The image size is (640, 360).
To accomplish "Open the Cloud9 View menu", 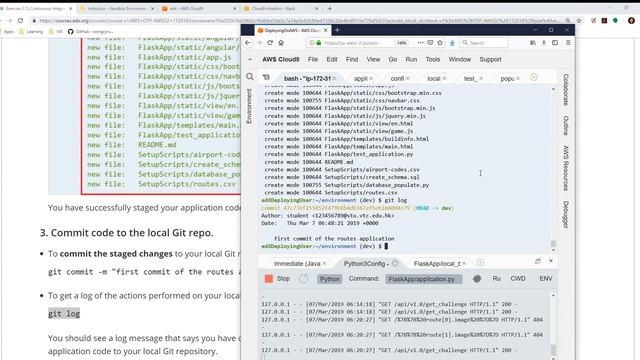I will [x=373, y=59].
